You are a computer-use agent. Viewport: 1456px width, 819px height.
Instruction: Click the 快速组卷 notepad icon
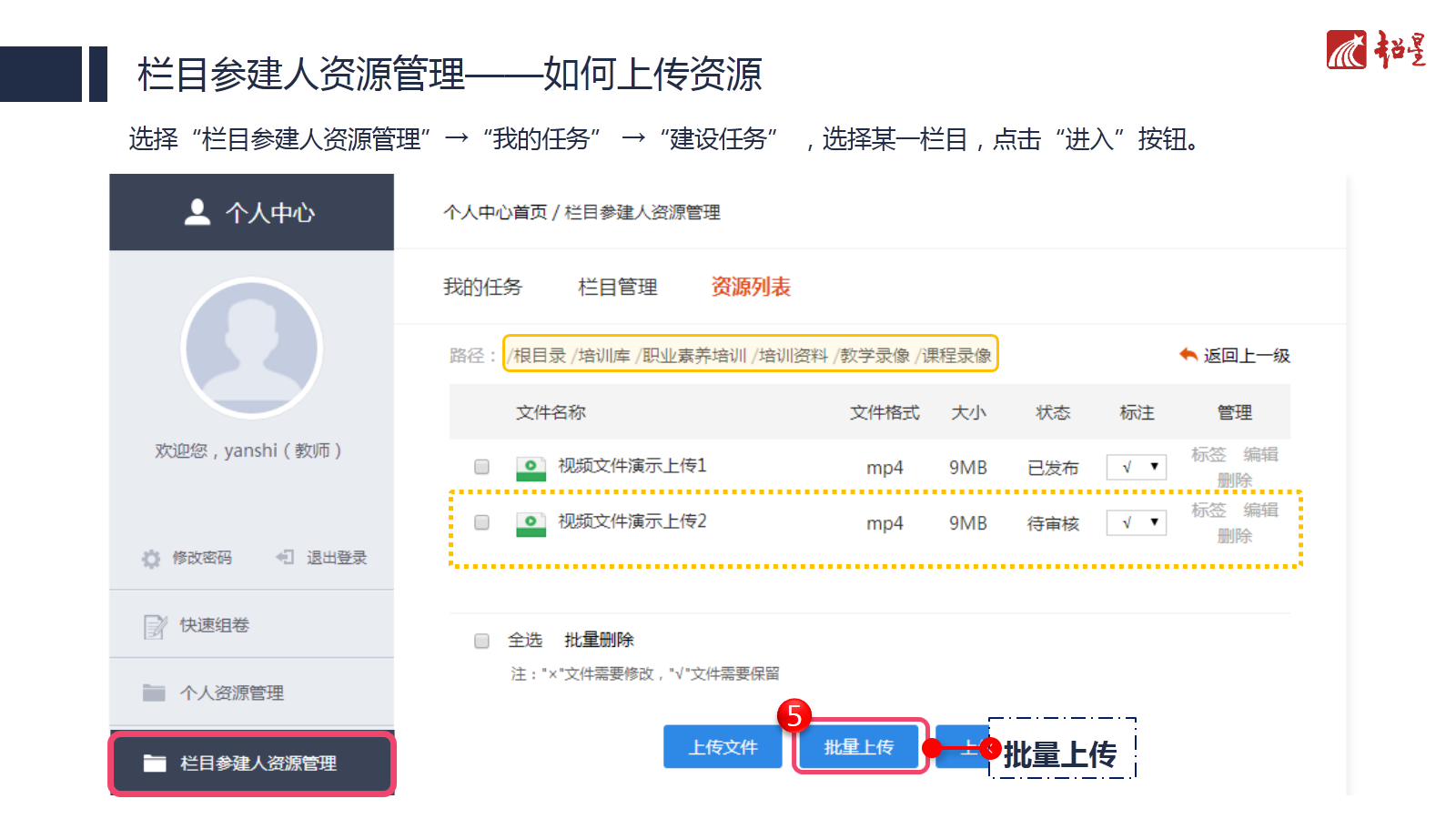(x=156, y=626)
